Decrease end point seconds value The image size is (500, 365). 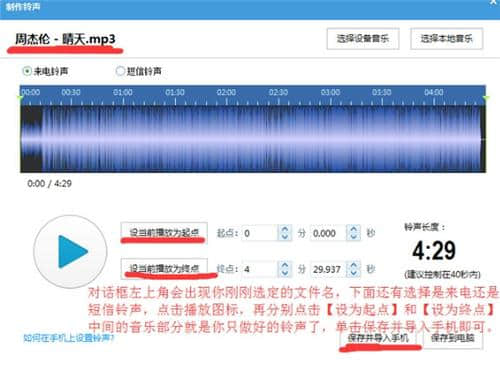click(354, 272)
